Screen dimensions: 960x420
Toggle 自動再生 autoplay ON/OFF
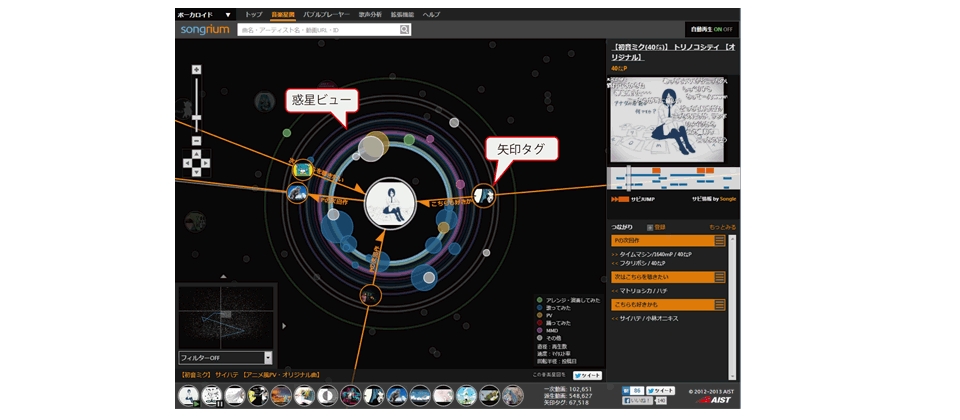click(x=711, y=30)
